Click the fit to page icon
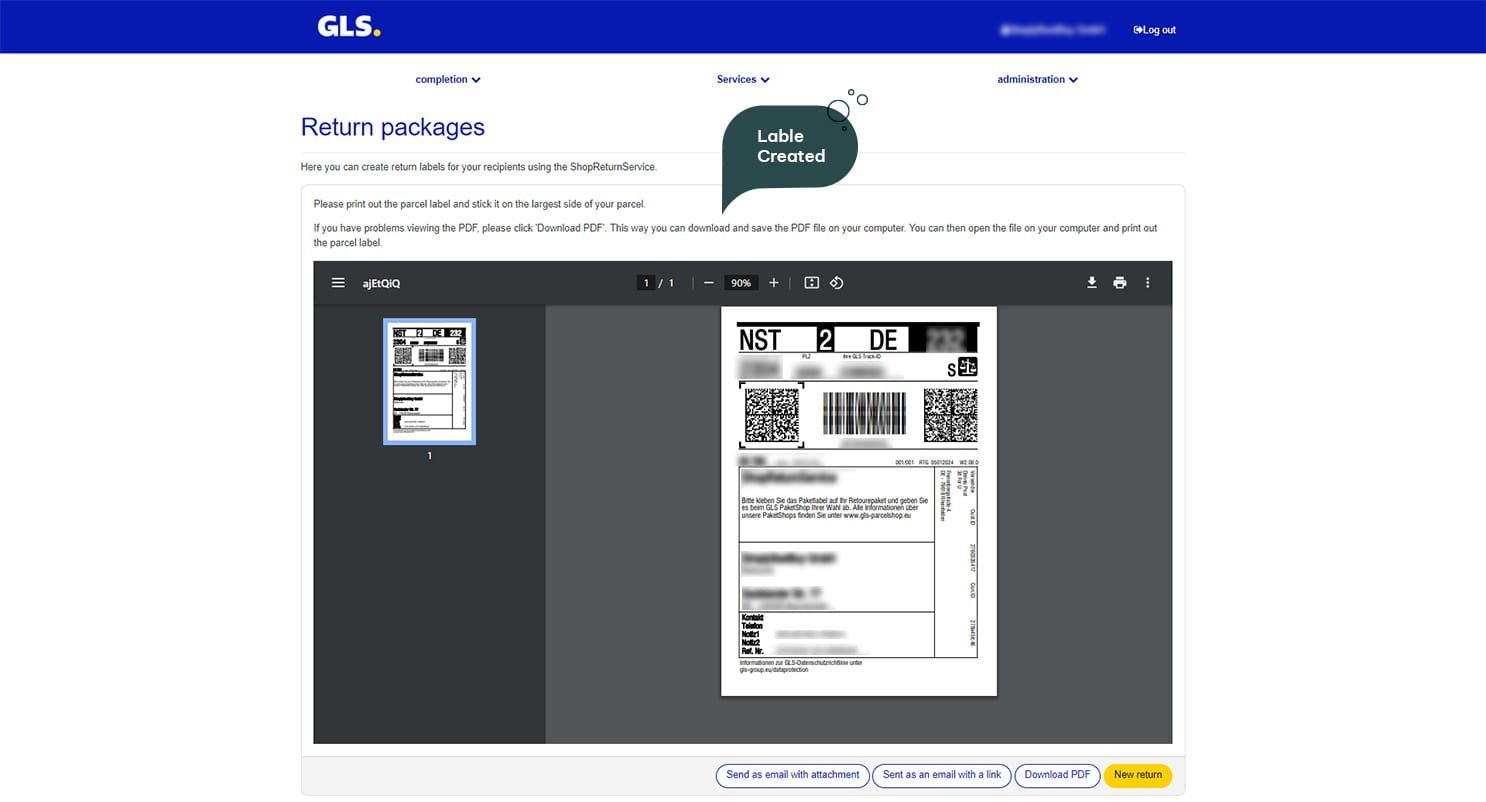The height and width of the screenshot is (802, 1486). 811,283
